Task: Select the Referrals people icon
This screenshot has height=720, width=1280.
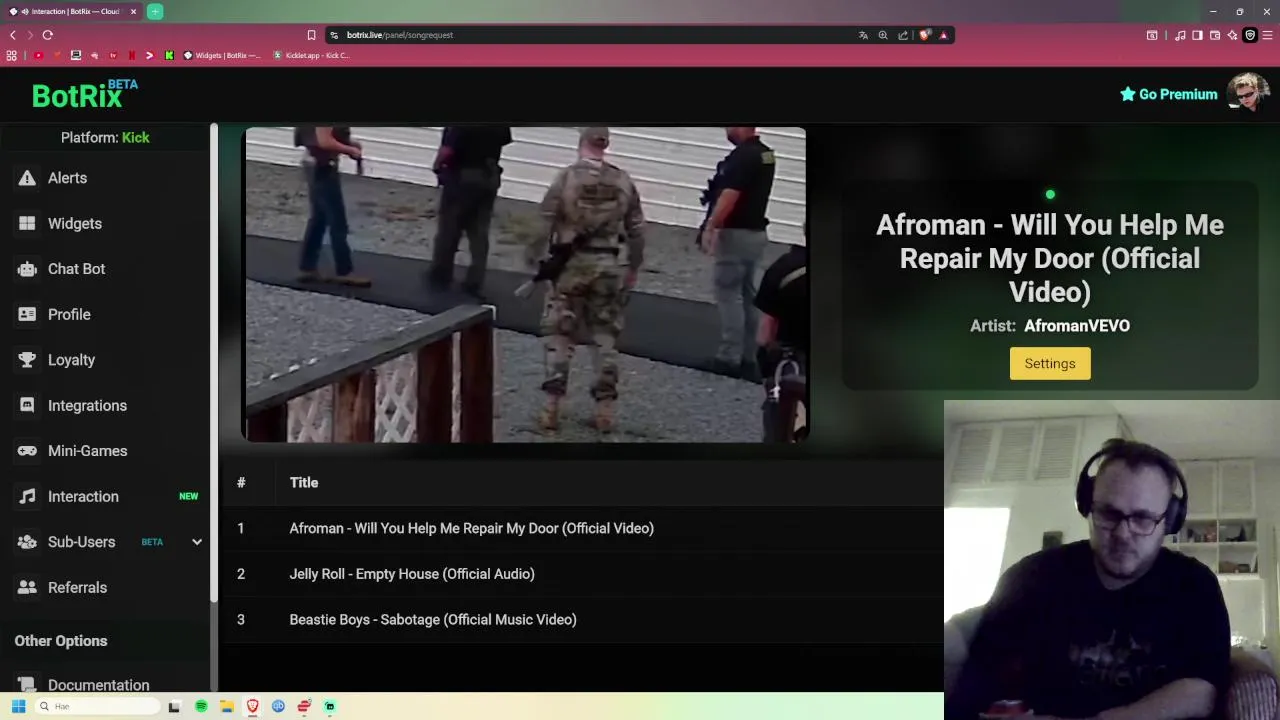Action: coord(27,587)
